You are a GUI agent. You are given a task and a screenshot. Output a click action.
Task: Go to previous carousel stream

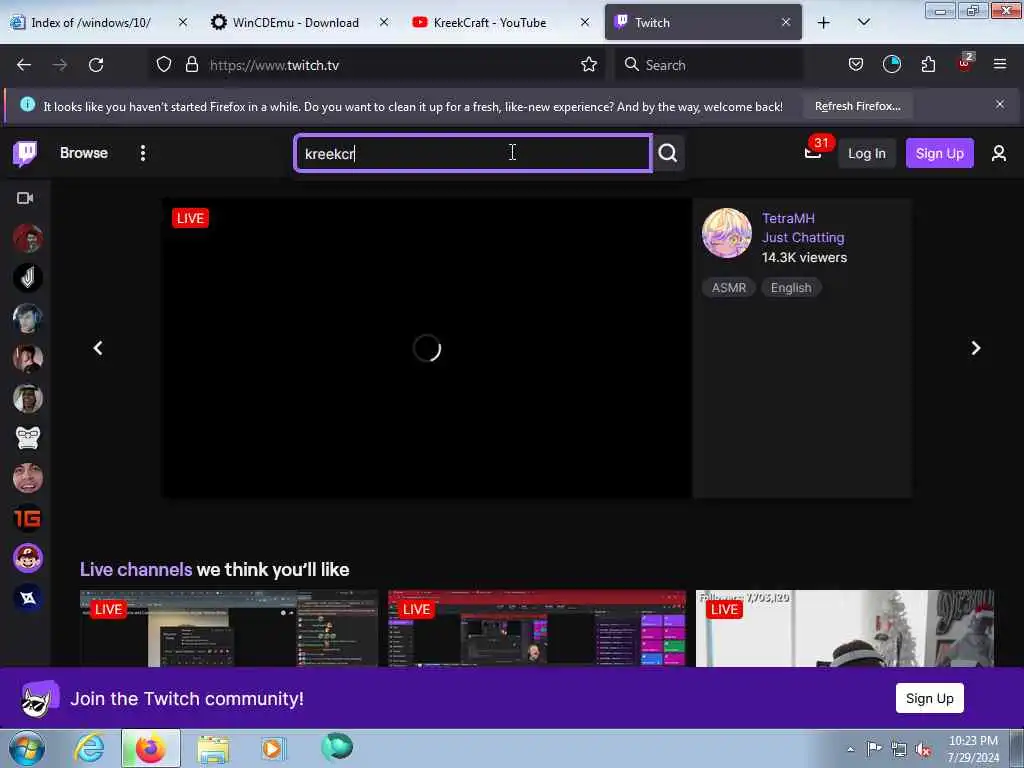[x=98, y=348]
